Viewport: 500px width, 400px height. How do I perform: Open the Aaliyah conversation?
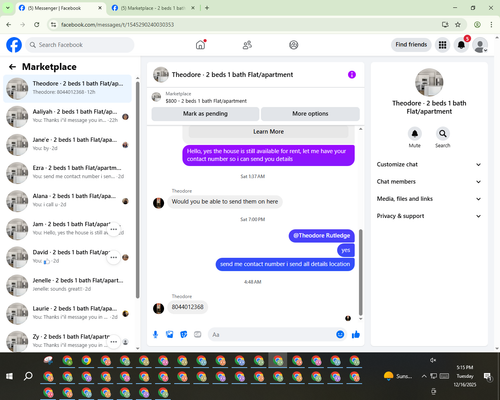67,117
